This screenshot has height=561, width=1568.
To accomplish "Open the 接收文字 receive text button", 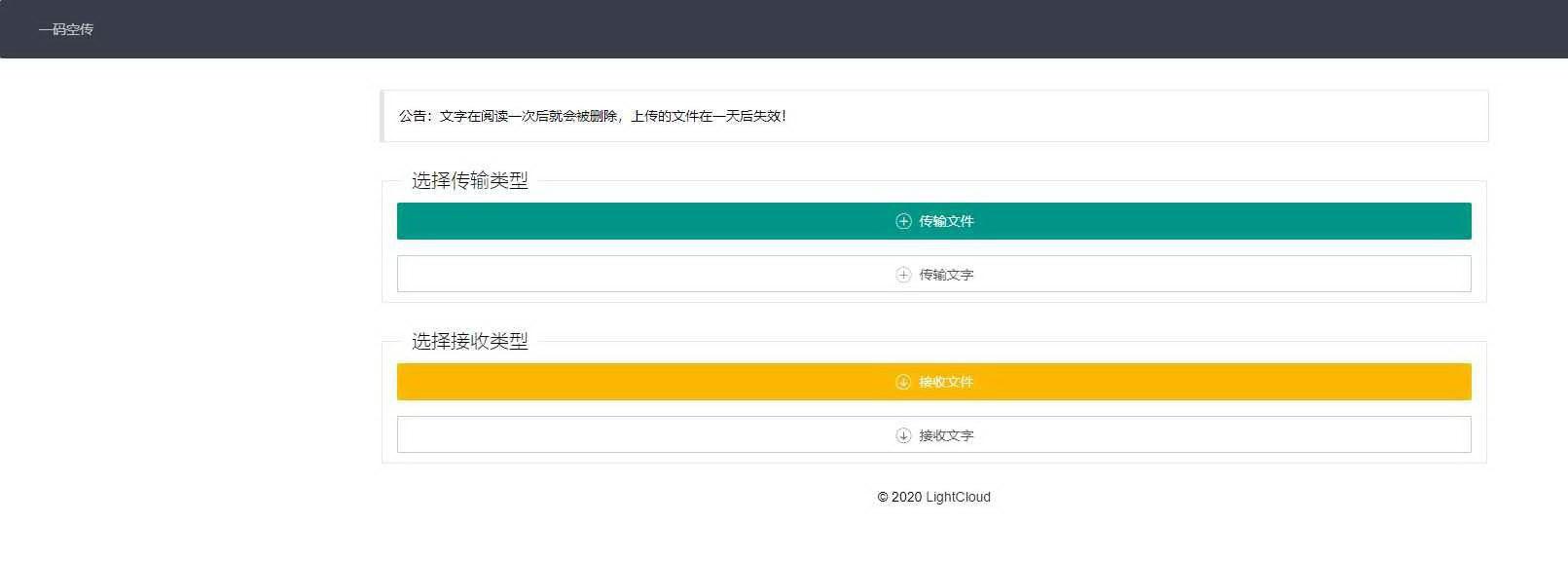I will coord(933,434).
